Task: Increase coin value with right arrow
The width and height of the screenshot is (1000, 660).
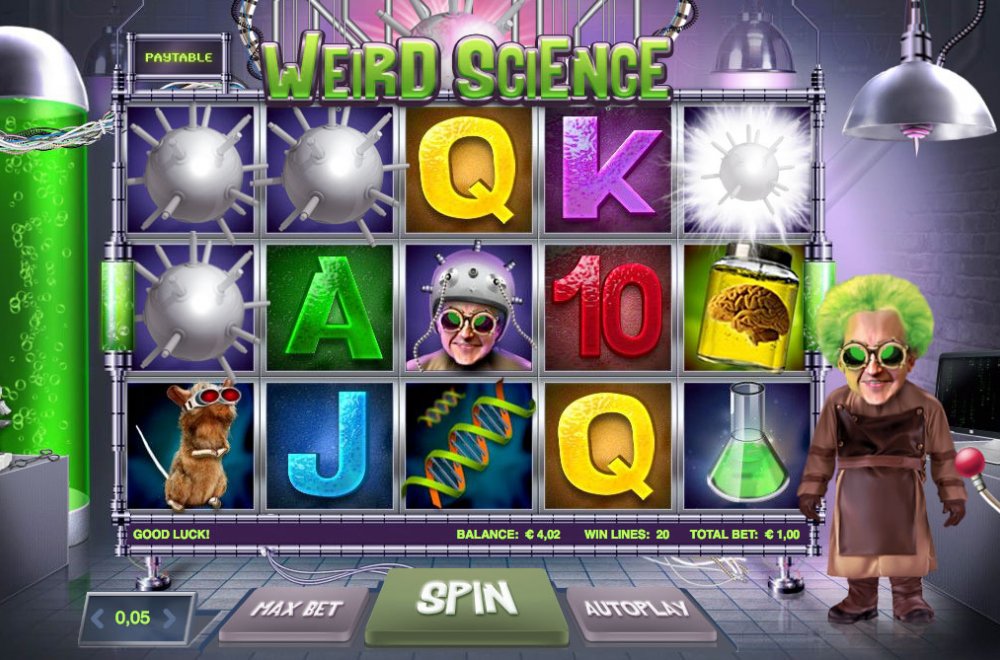Action: click(x=169, y=618)
